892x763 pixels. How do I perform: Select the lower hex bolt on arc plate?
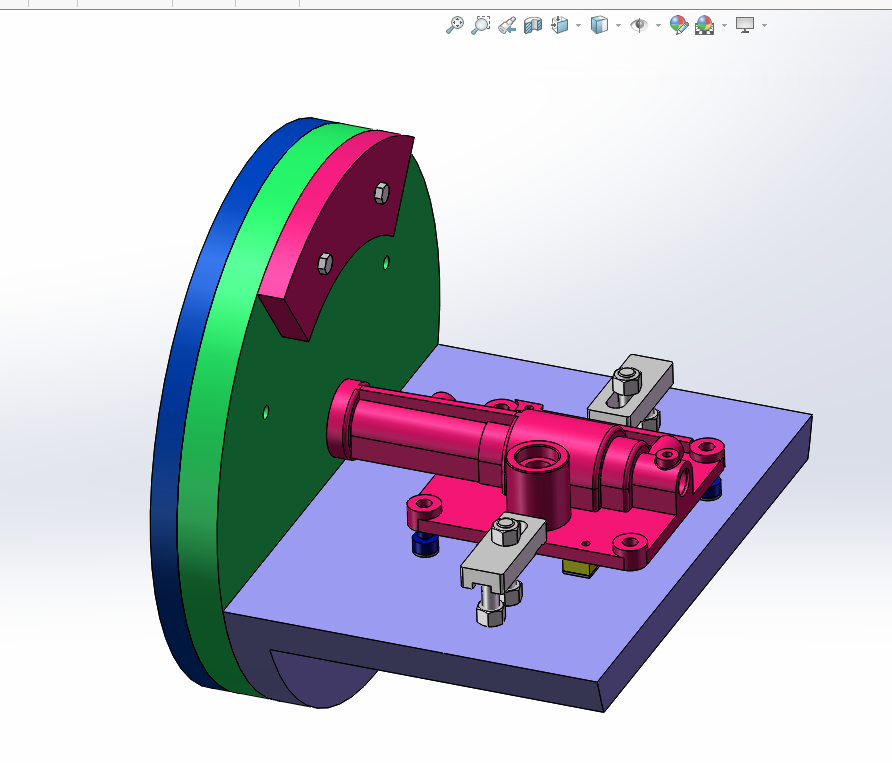324,263
